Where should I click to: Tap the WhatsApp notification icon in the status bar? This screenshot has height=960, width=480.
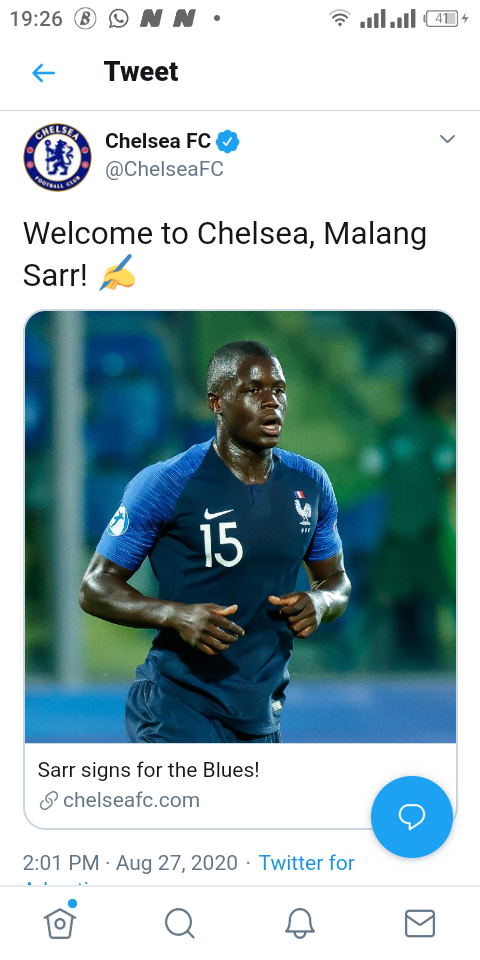118,19
